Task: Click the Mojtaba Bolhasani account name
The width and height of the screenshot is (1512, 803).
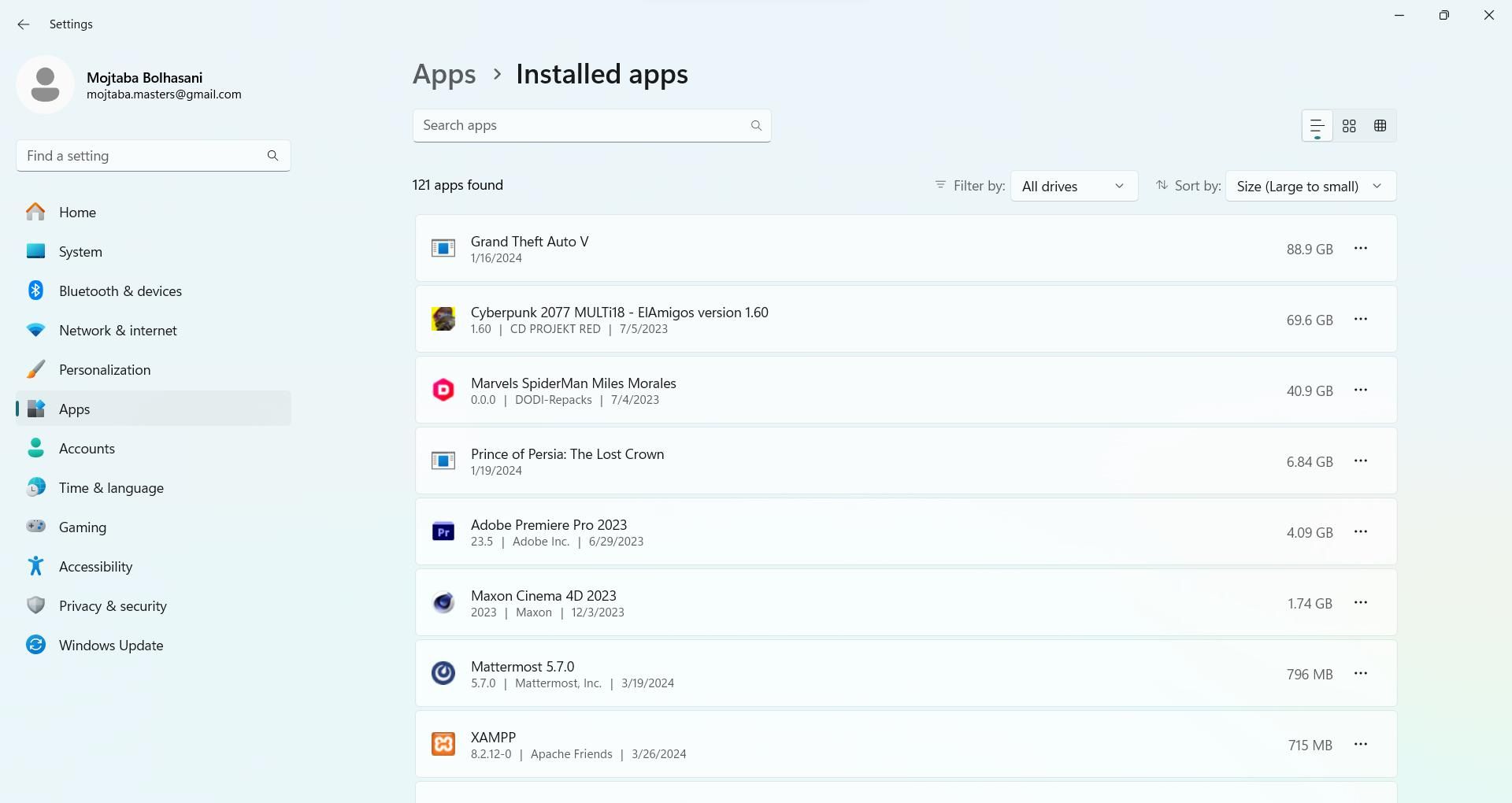Action: tap(144, 78)
